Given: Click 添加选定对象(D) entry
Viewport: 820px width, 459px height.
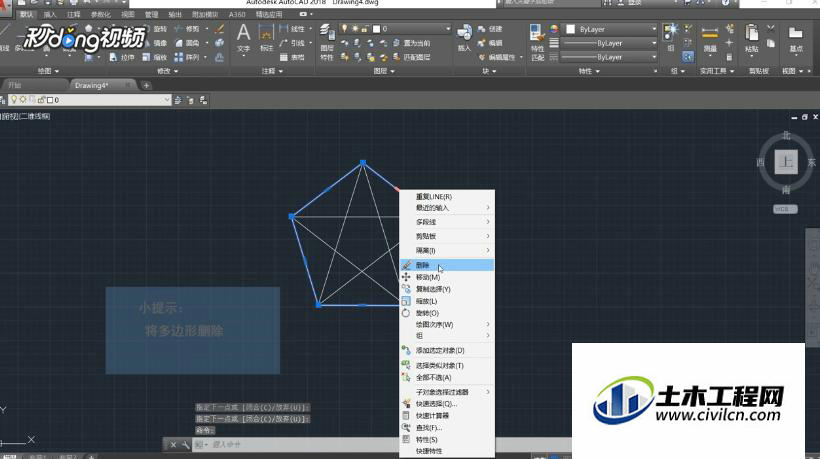Looking at the screenshot, I should tap(447, 350).
